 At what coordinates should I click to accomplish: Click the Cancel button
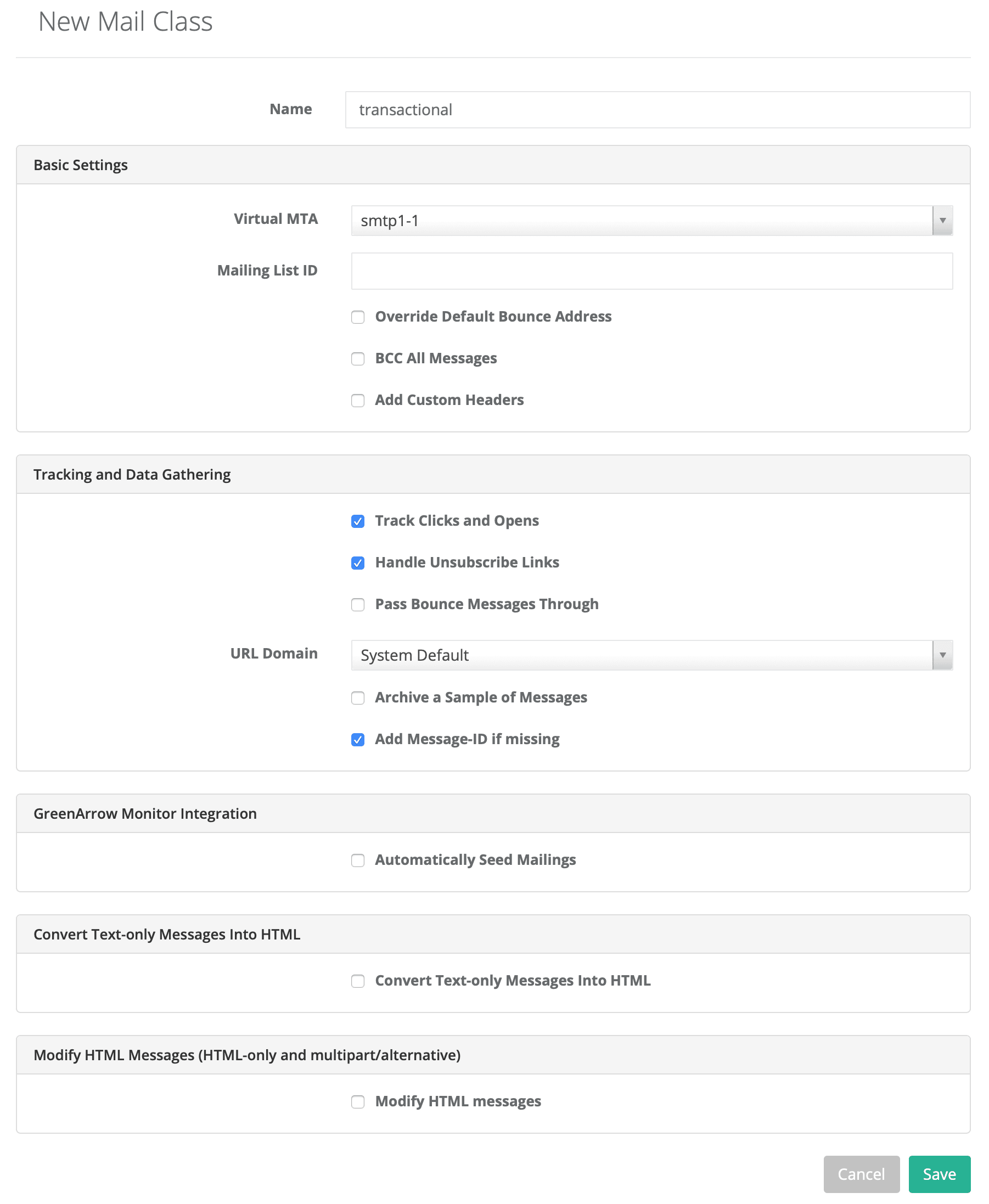point(861,1174)
